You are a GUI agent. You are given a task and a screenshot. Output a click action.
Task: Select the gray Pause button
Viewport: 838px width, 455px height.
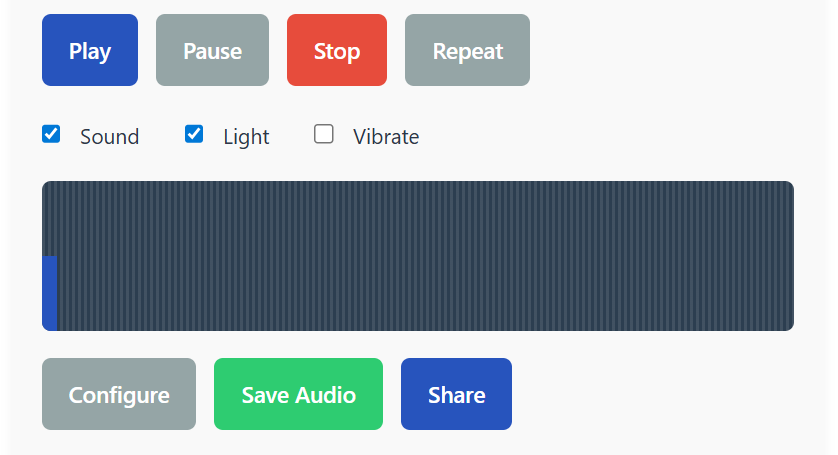tap(212, 50)
